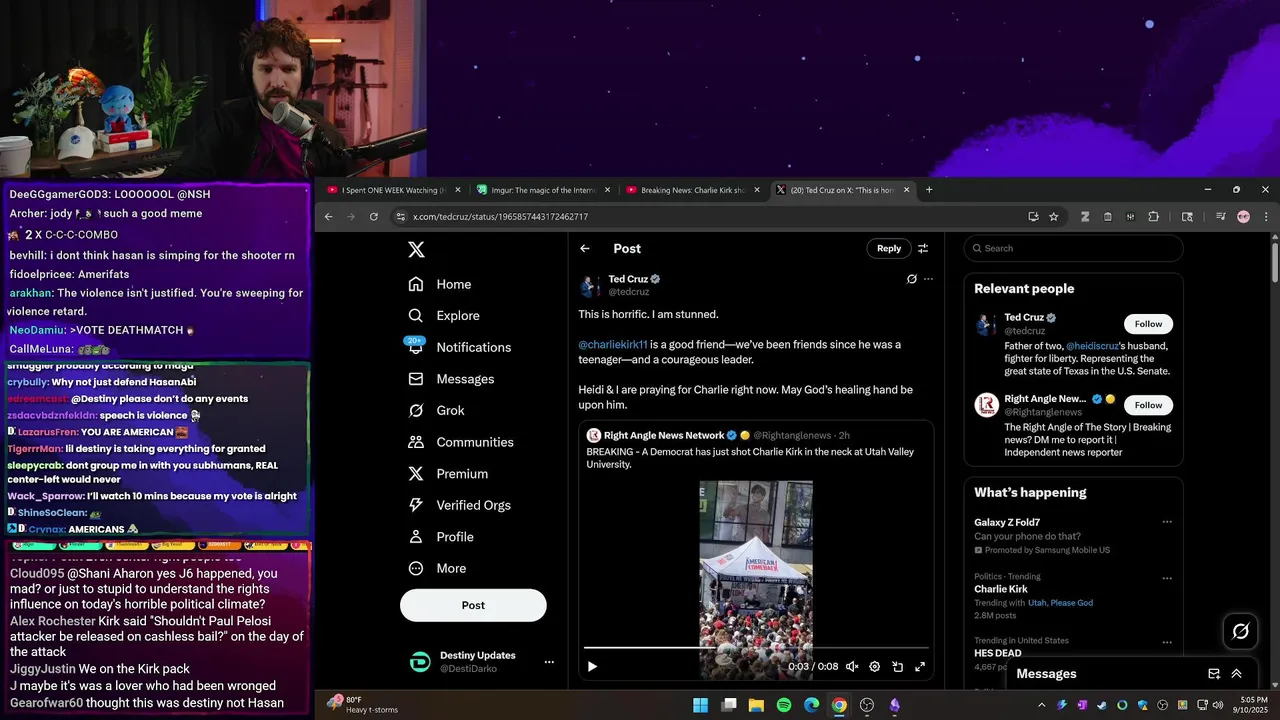Open video settings gear
This screenshot has width=1280, height=720.
point(875,666)
